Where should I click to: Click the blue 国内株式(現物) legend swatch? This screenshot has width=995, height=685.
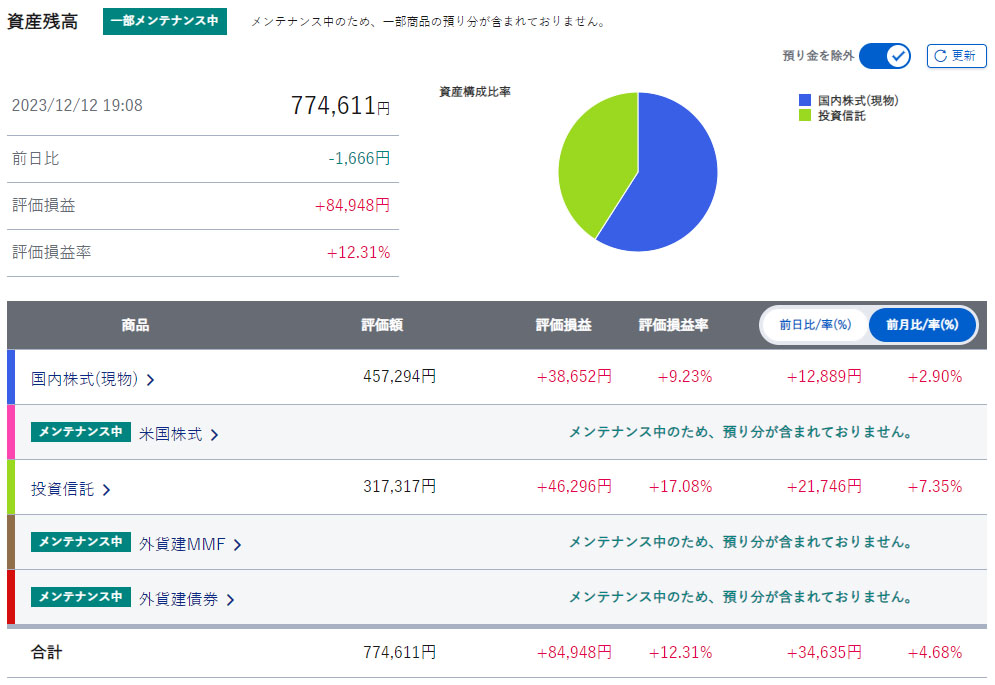click(805, 101)
